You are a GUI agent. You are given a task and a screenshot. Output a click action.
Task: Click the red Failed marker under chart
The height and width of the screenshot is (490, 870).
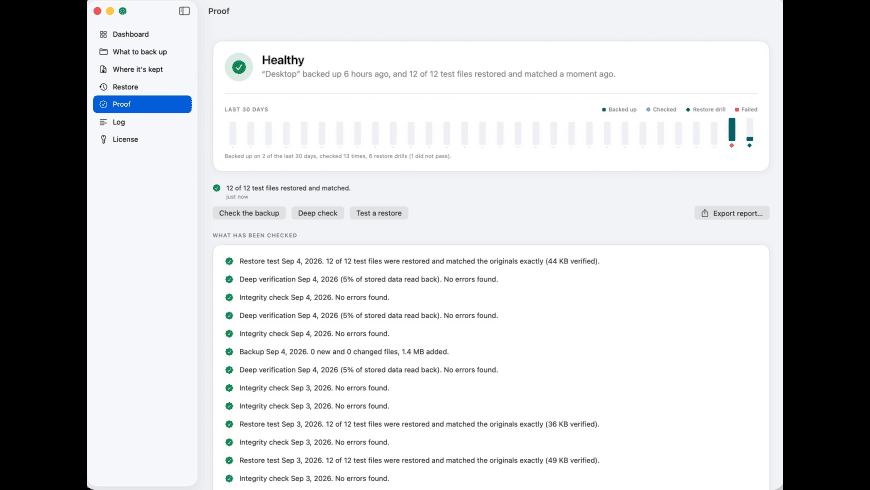point(732,145)
